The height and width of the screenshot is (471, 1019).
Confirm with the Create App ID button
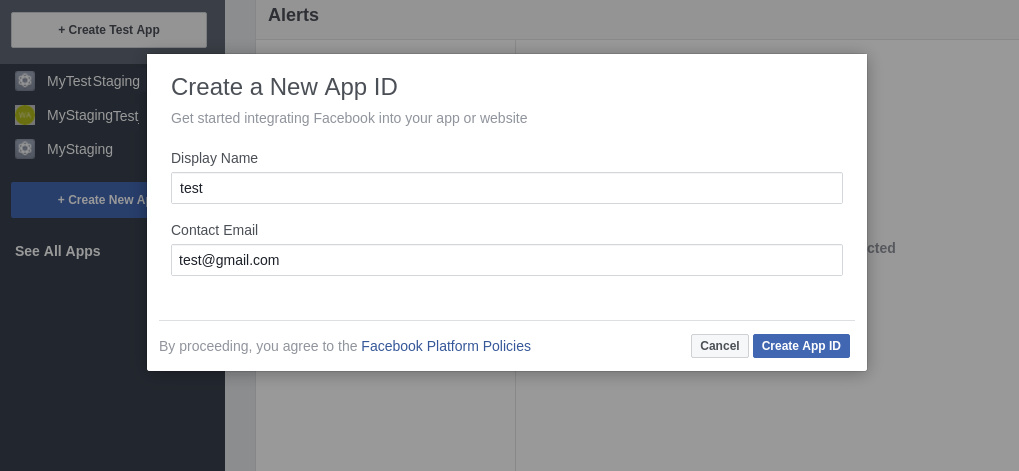click(801, 346)
